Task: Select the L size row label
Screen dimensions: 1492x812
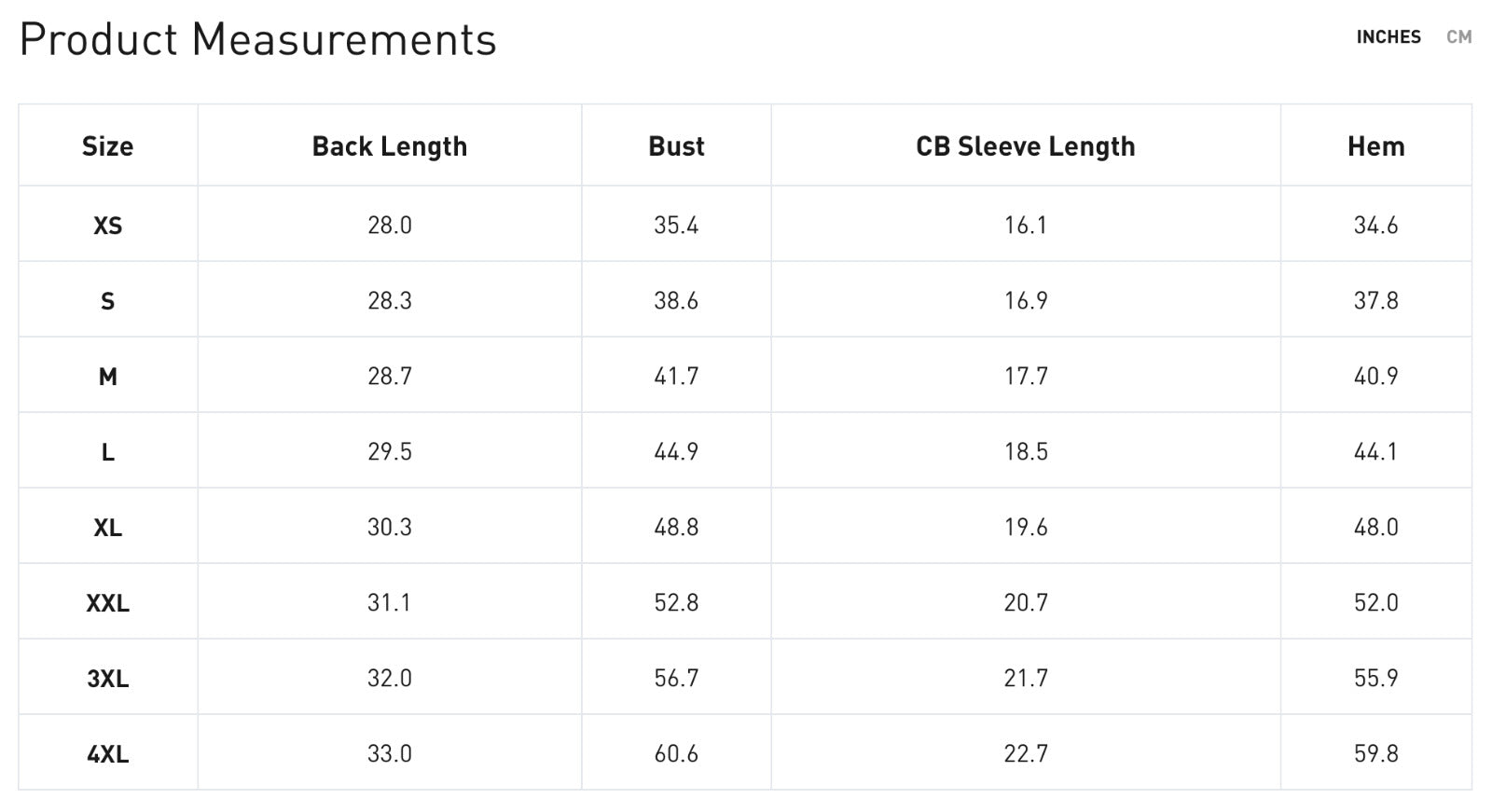Action: tap(107, 452)
